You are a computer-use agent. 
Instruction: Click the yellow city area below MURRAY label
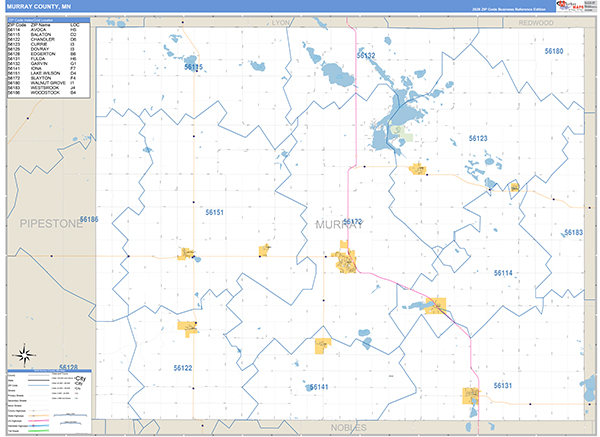[347, 263]
